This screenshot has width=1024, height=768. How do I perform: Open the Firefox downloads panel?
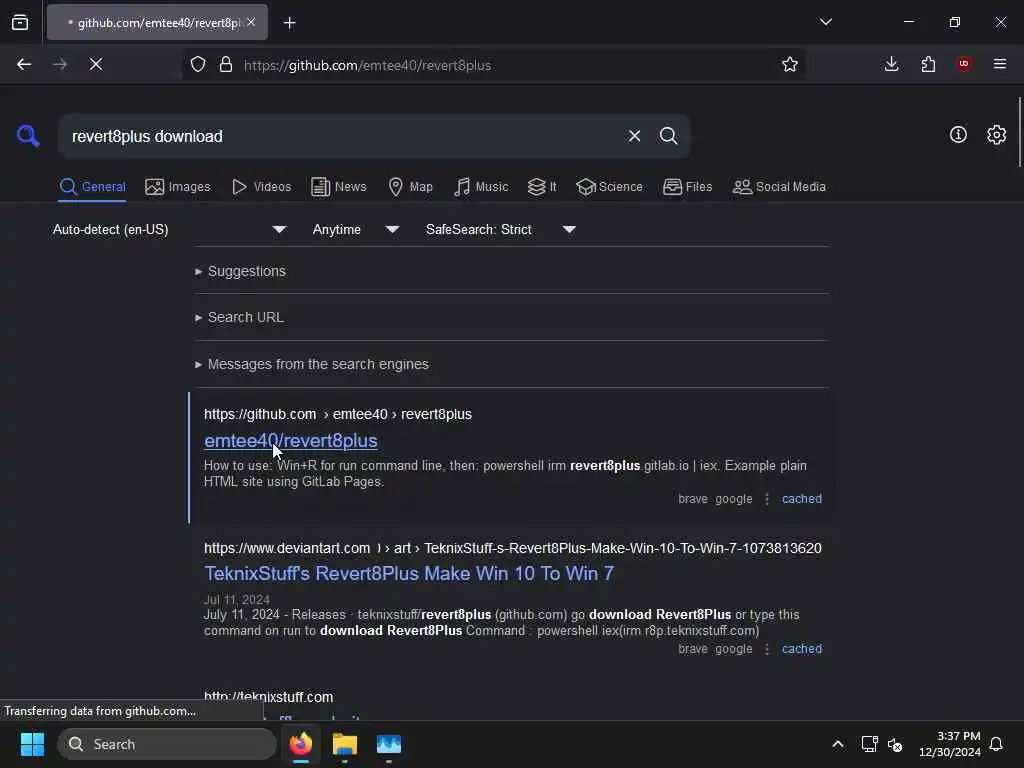[891, 64]
